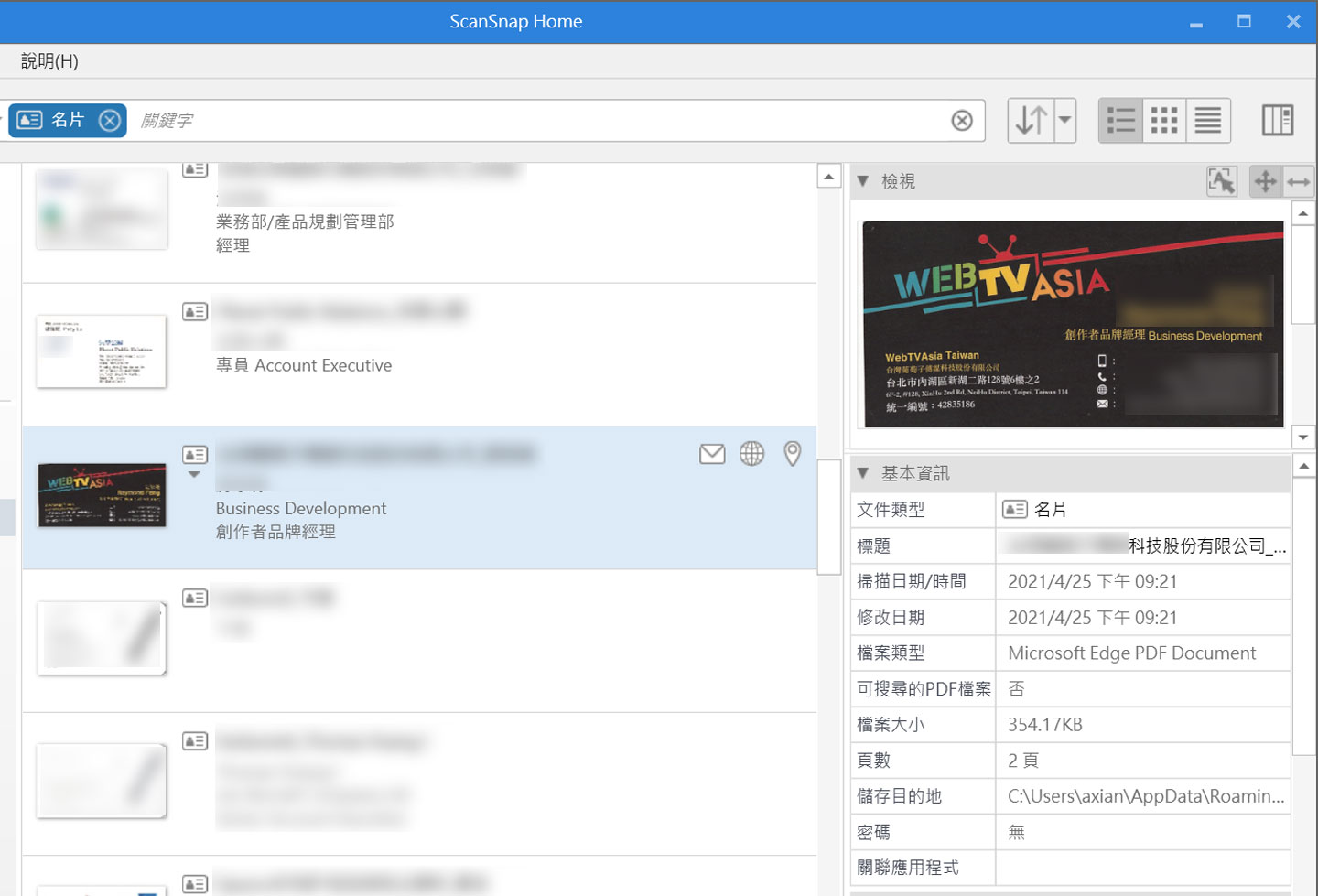
Task: Click the 關鍵字 search input field
Action: tap(540, 121)
